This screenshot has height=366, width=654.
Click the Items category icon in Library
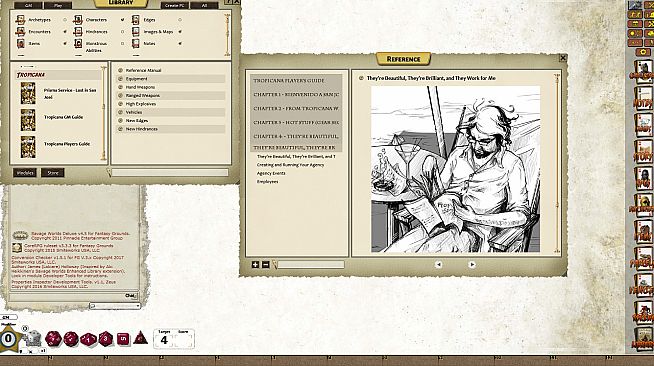[x=20, y=43]
